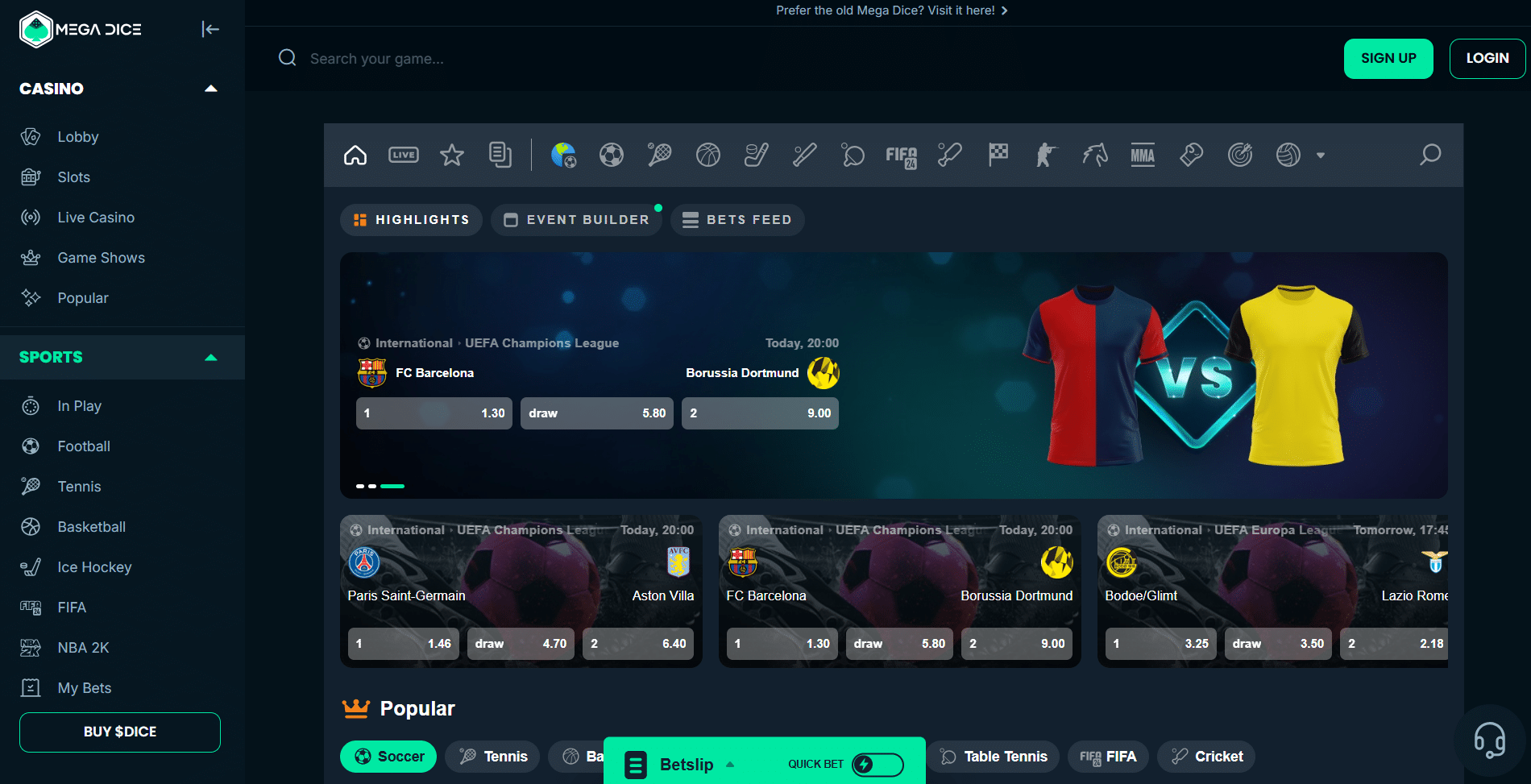Open Slots in casino menu
Screen dimensions: 1531x784
73,177
